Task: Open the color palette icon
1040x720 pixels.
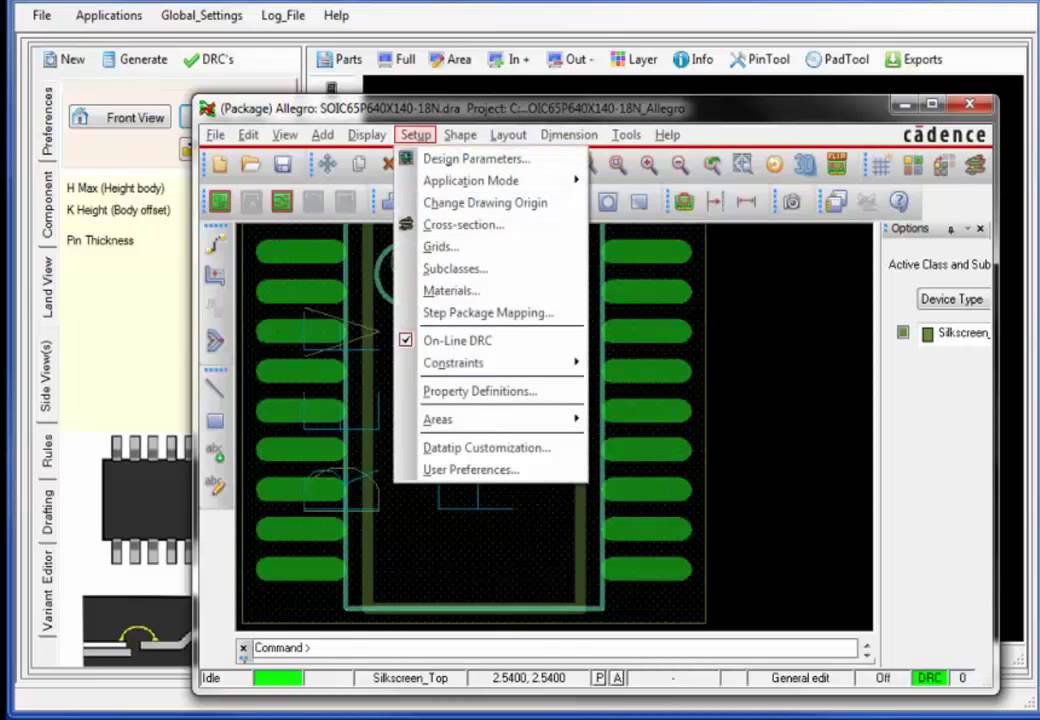Action: pos(913,165)
